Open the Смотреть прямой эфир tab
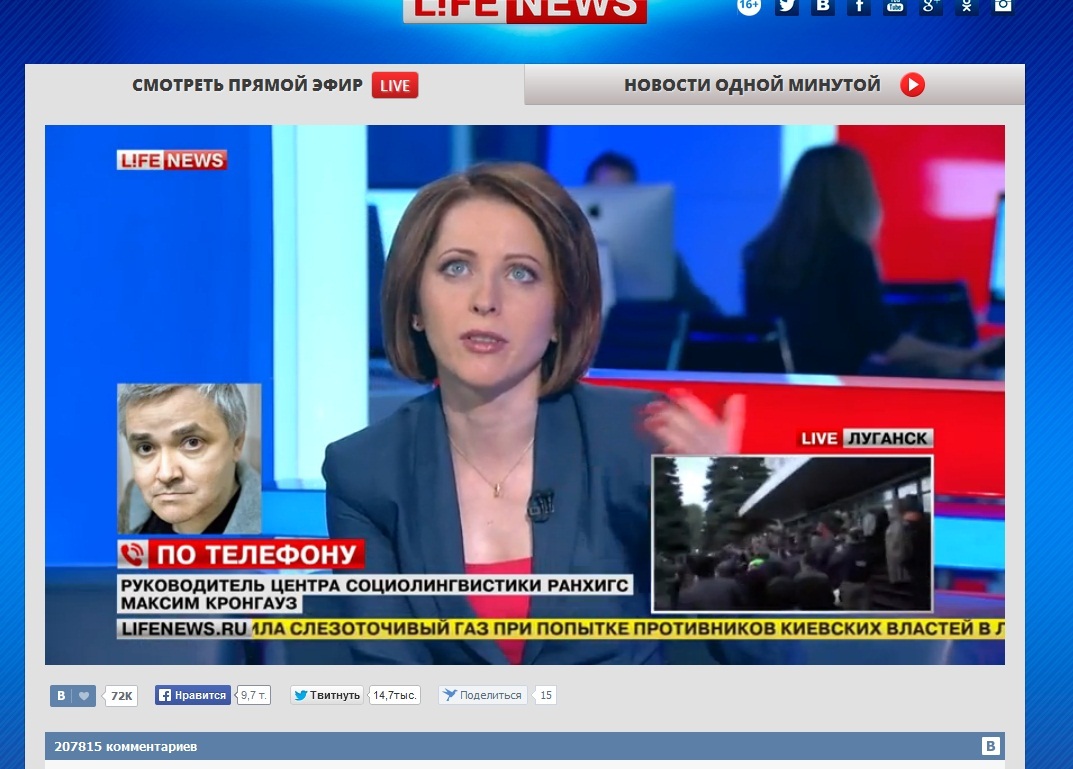The image size is (1073, 769). pyautogui.click(x=274, y=85)
